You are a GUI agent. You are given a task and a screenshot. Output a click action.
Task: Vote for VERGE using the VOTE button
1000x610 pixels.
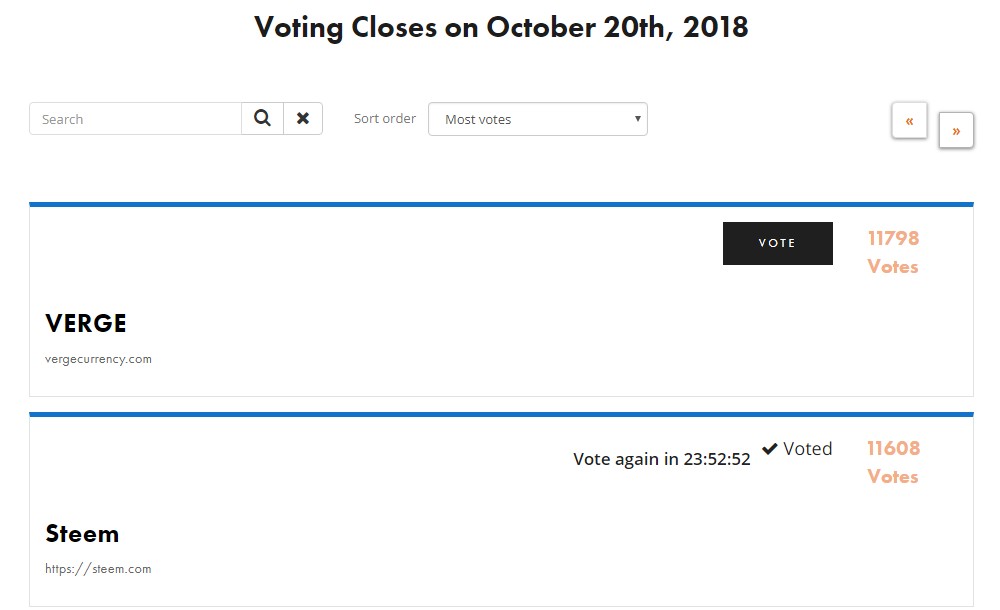coord(777,243)
